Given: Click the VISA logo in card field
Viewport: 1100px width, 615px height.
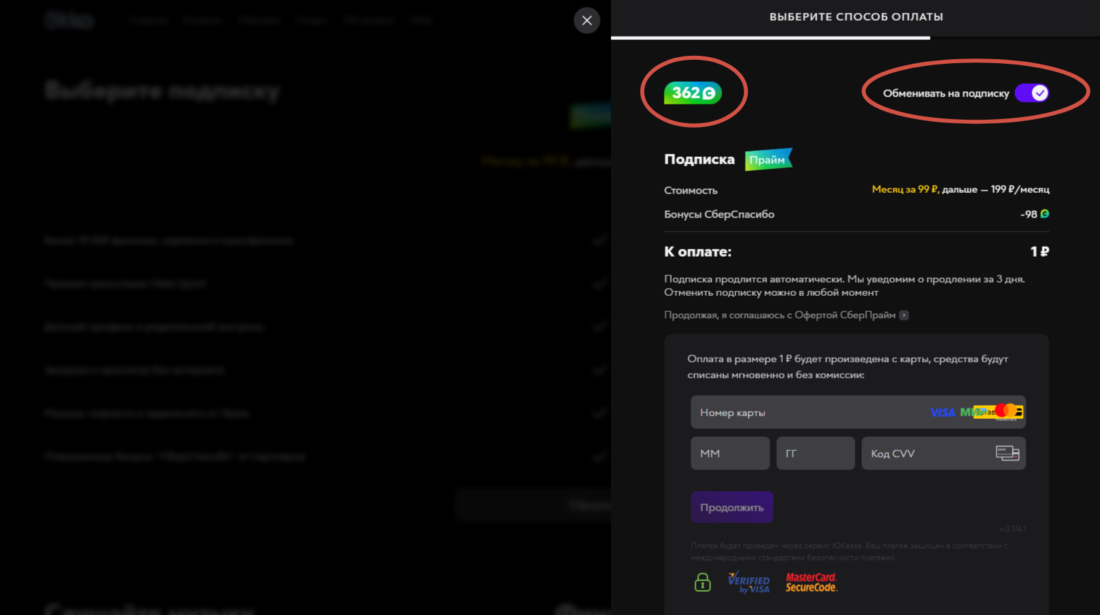Looking at the screenshot, I should 942,412.
